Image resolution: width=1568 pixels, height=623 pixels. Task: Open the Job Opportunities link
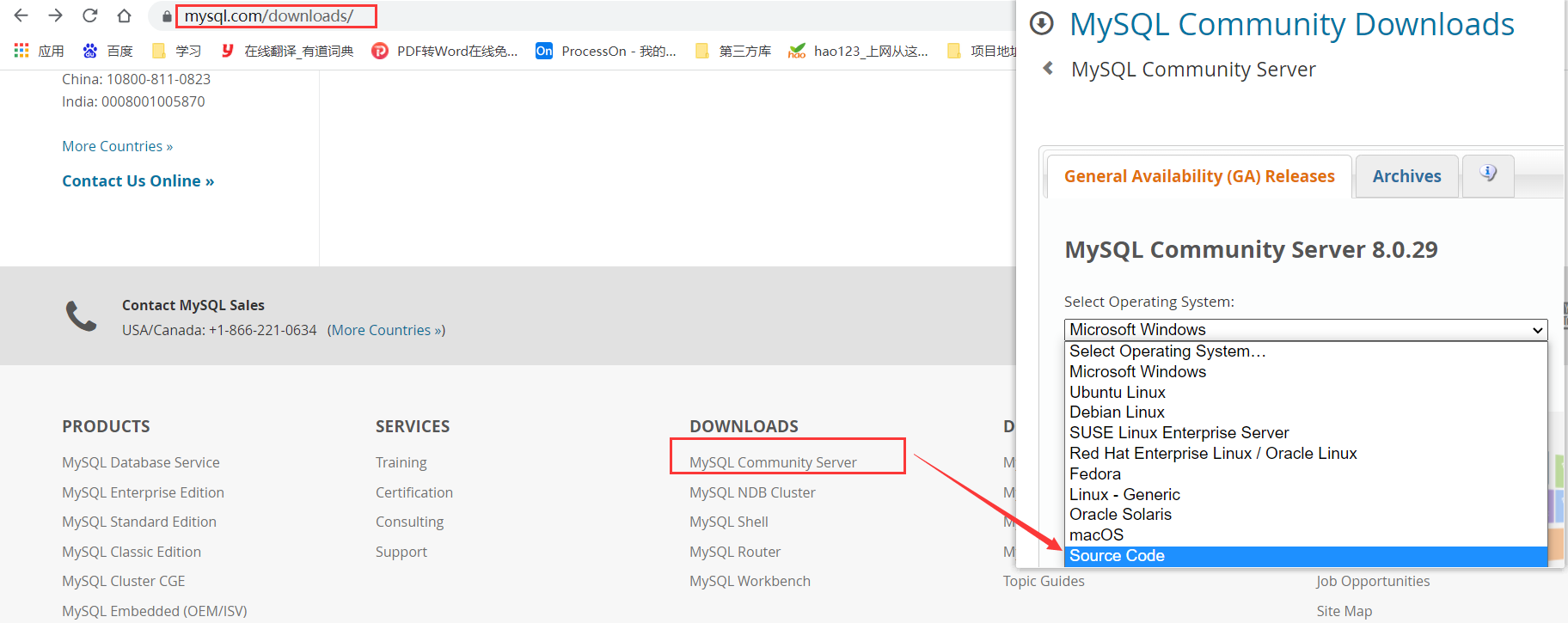tap(1373, 581)
